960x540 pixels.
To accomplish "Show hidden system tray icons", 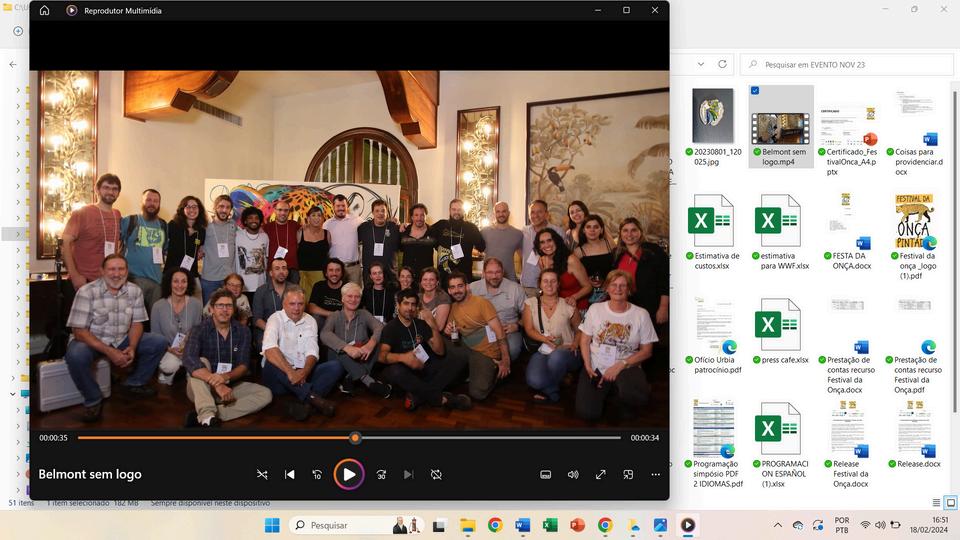I will [x=778, y=525].
